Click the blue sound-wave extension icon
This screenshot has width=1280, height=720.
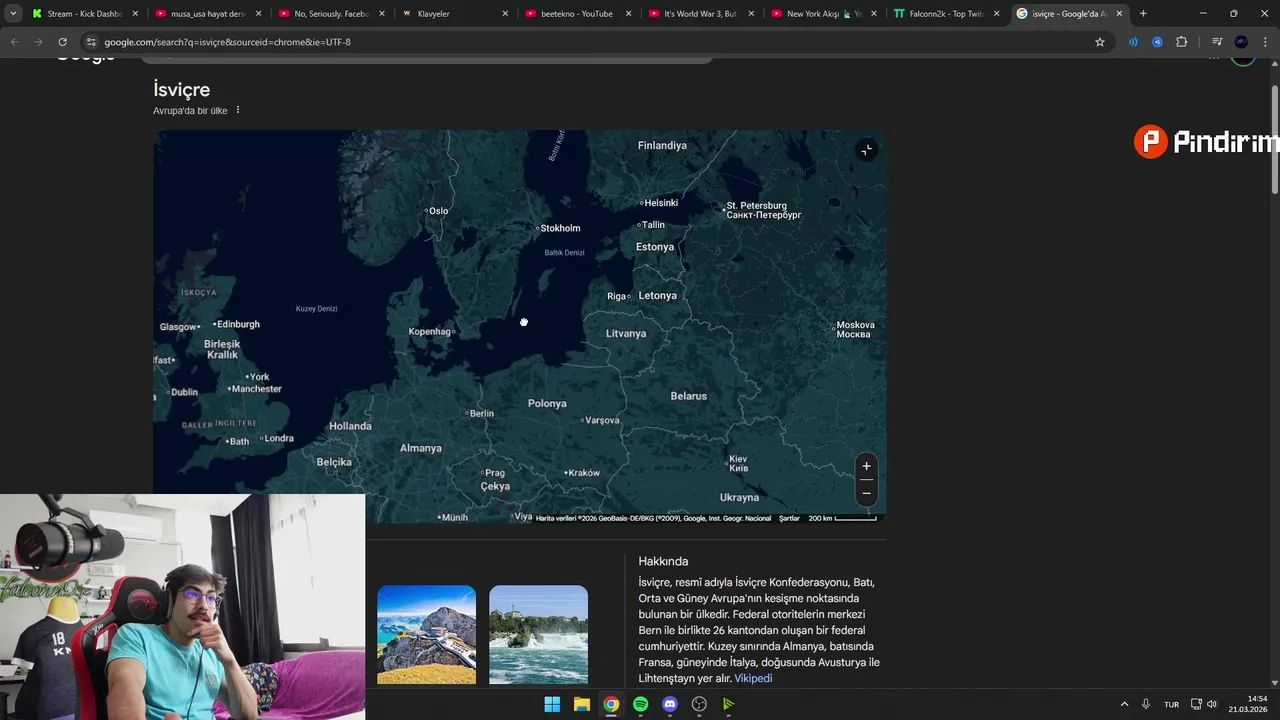click(1133, 42)
